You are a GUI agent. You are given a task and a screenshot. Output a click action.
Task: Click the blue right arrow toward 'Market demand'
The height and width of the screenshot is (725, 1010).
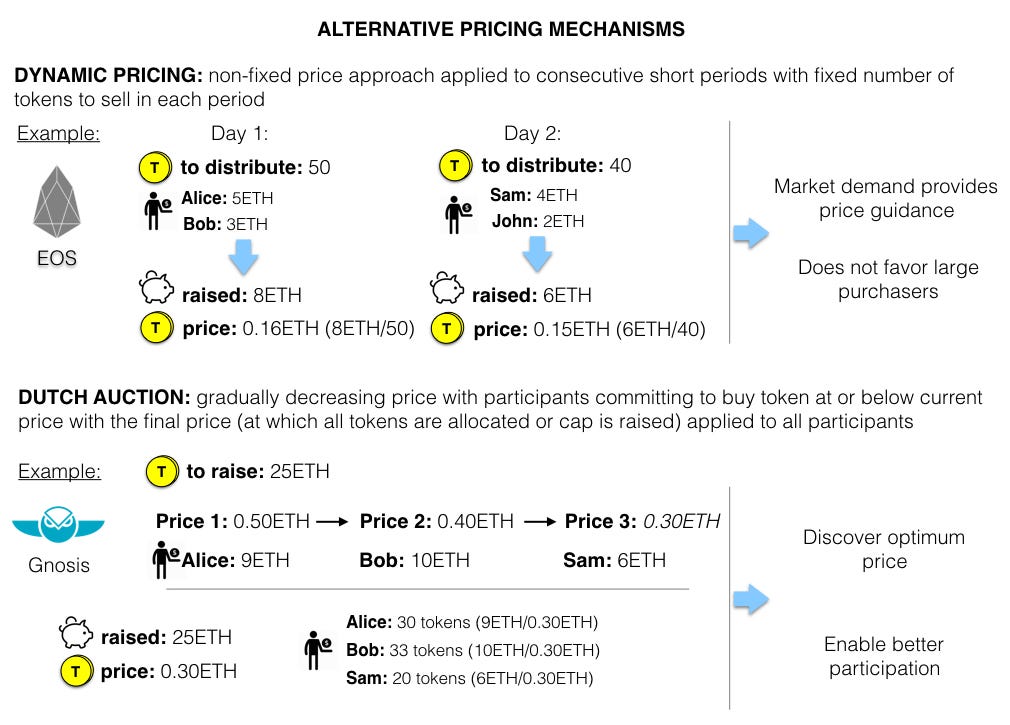coord(751,235)
